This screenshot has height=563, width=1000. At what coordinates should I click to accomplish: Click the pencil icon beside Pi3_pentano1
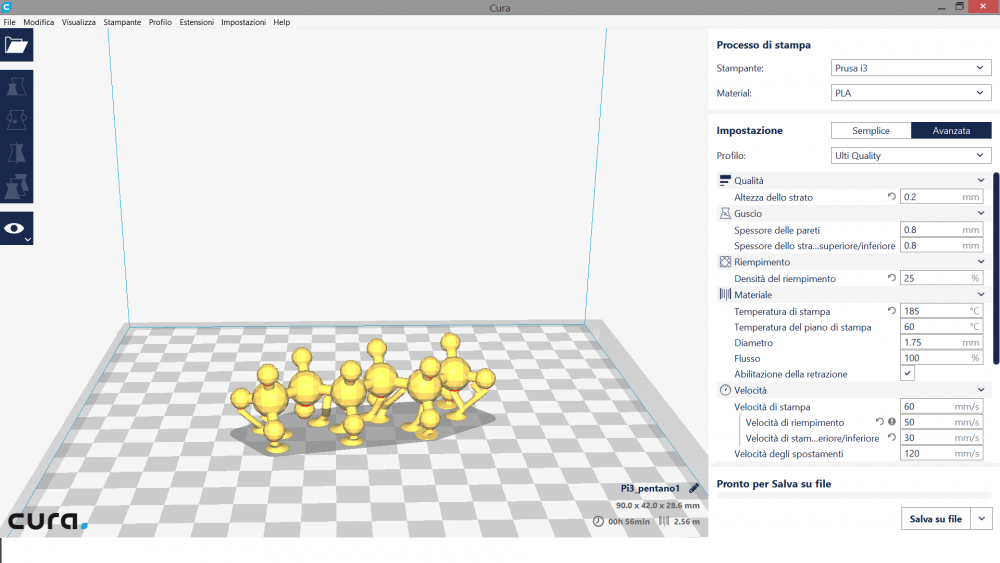pyautogui.click(x=695, y=488)
